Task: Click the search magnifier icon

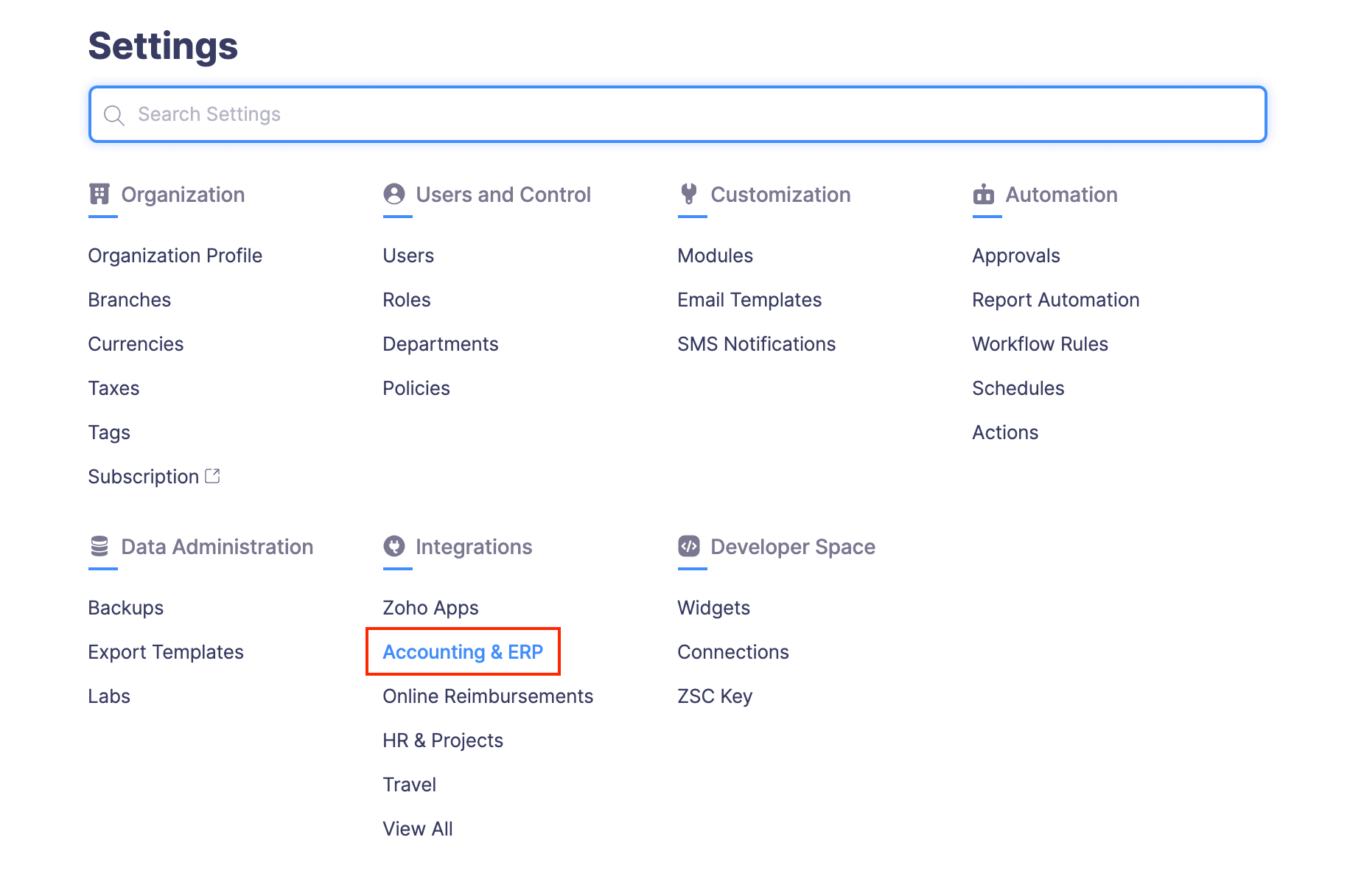Action: point(114,115)
